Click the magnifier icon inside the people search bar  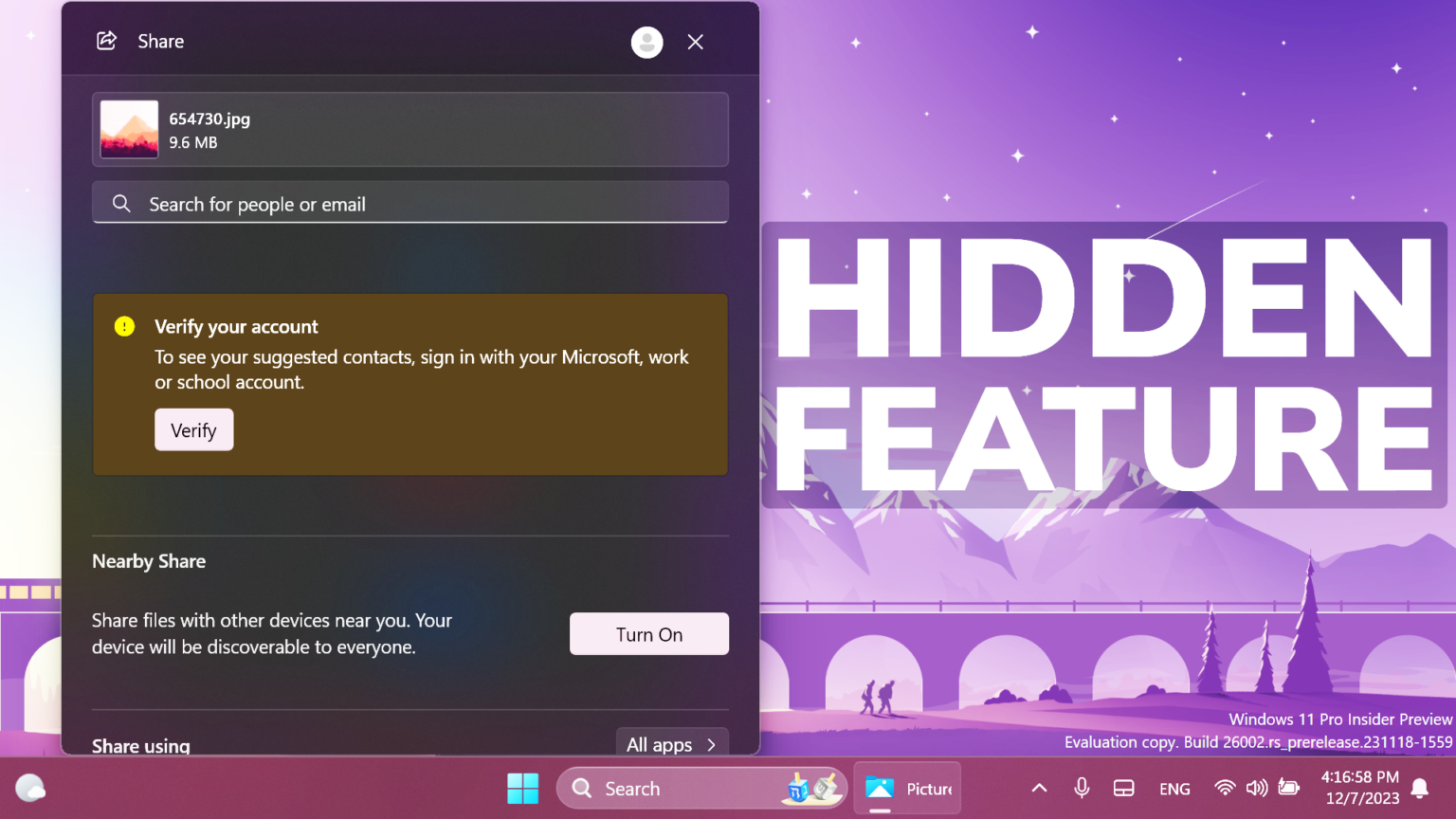coord(121,203)
